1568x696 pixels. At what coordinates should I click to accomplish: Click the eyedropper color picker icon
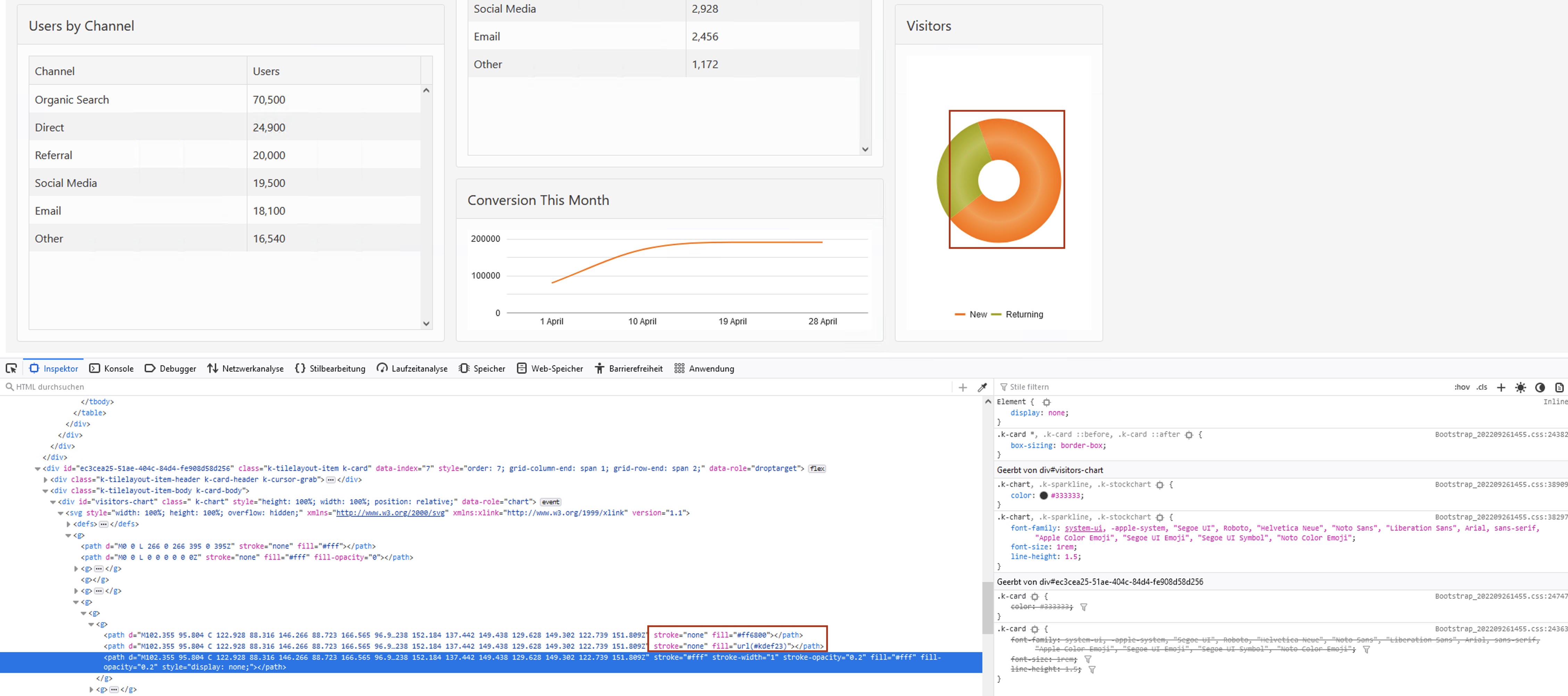coord(982,387)
